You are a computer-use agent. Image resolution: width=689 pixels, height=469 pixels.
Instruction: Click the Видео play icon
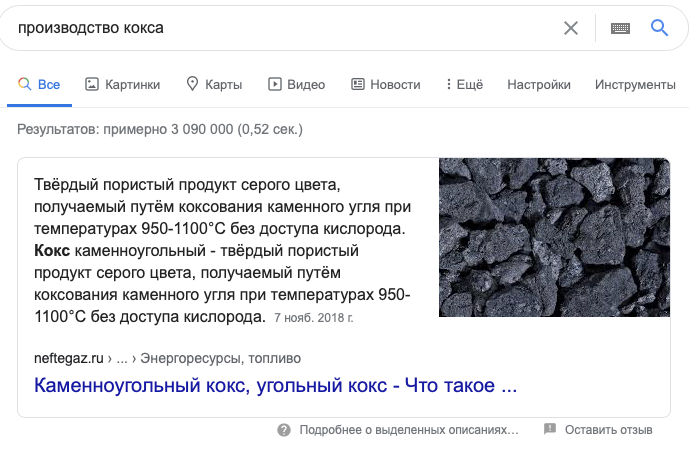point(275,84)
